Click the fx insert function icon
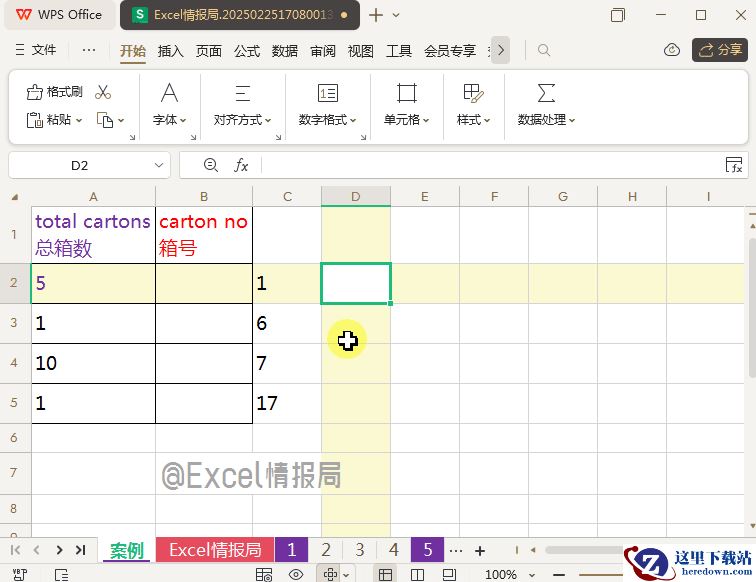The height and width of the screenshot is (582, 756). click(x=241, y=165)
